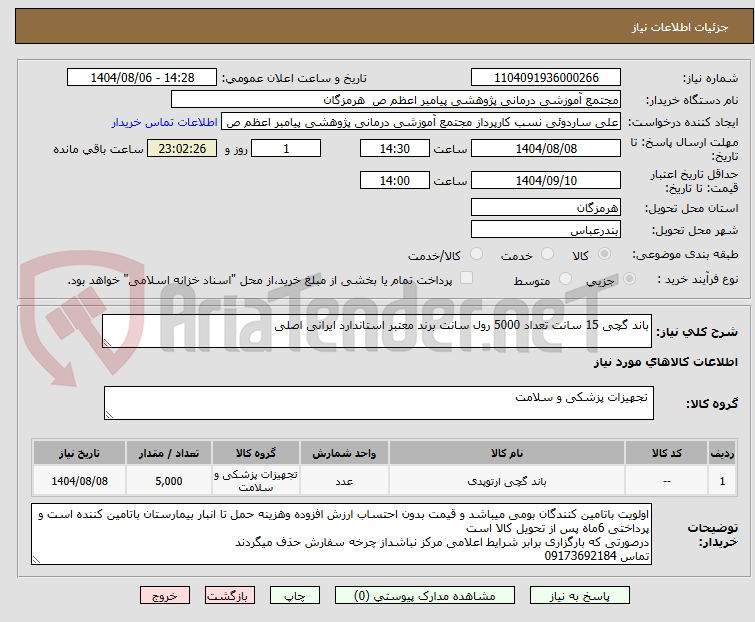Select the کالا/خدمت radio button
The width and height of the screenshot is (755, 622).
(x=476, y=254)
